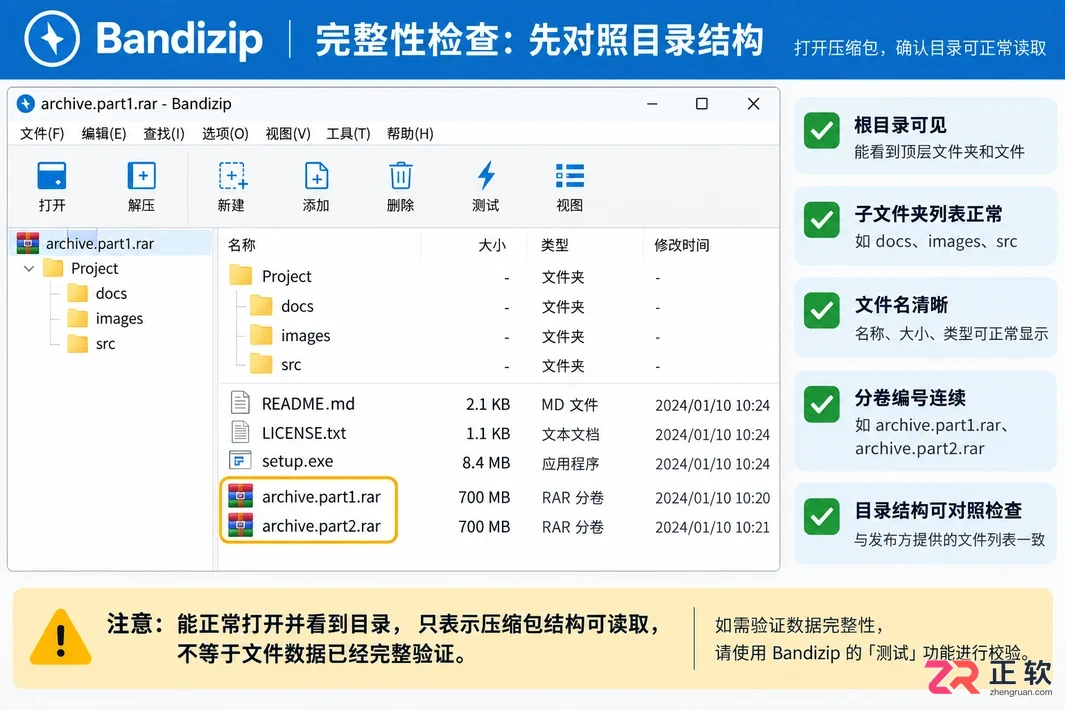Select the Project label in the left tree
The width and height of the screenshot is (1065, 710).
tap(94, 268)
